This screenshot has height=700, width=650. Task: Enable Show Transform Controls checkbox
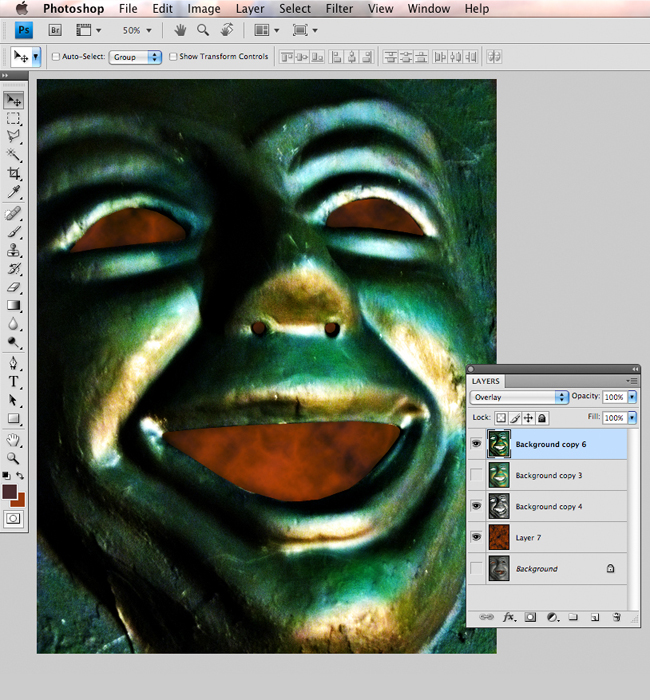(x=173, y=56)
